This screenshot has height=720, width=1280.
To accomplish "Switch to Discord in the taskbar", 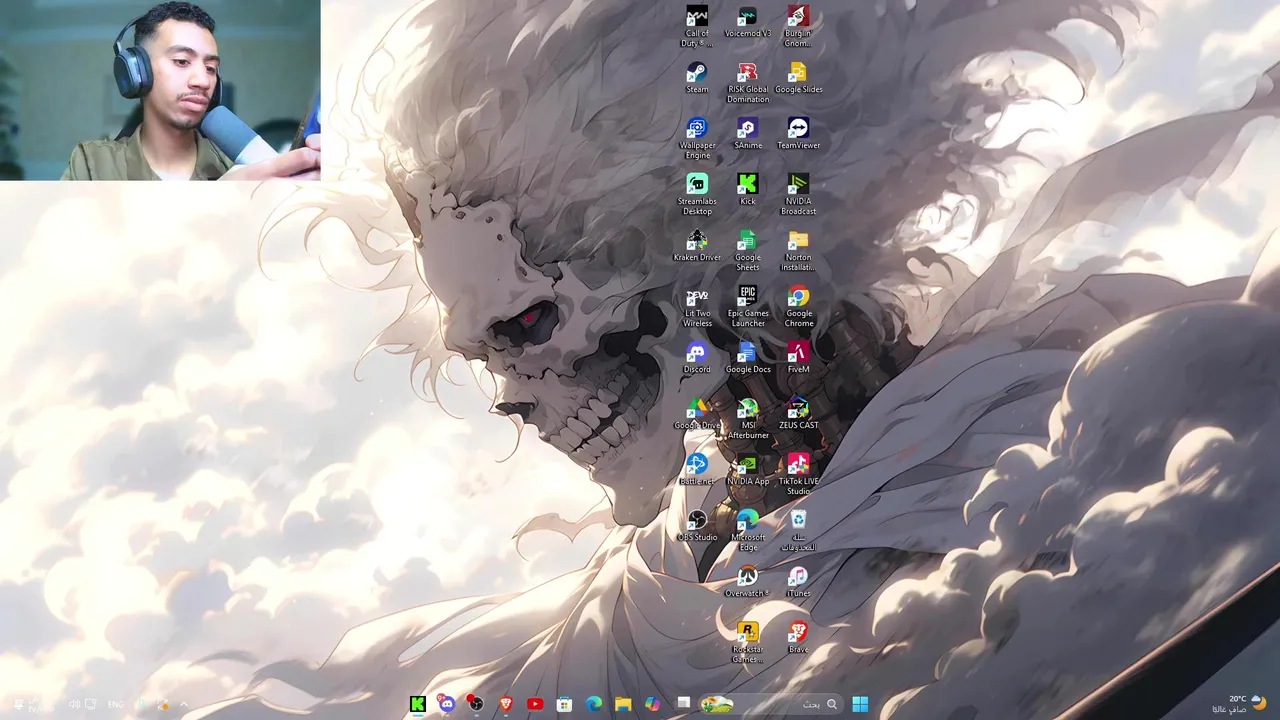I will (447, 704).
